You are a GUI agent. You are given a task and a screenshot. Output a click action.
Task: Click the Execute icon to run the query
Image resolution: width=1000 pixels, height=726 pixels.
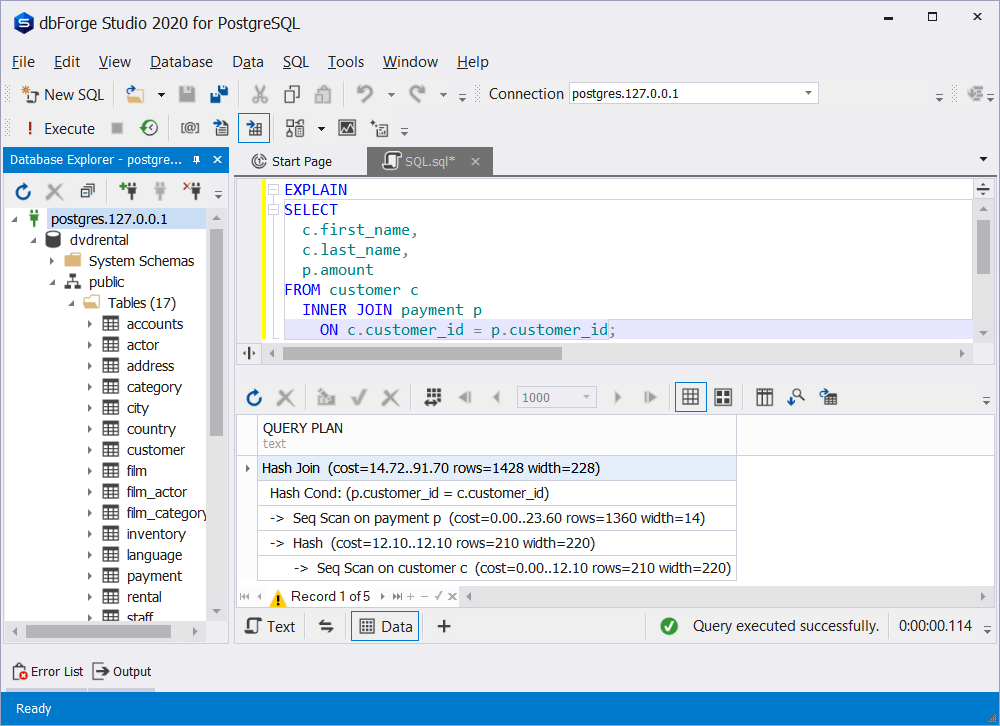[x=58, y=128]
